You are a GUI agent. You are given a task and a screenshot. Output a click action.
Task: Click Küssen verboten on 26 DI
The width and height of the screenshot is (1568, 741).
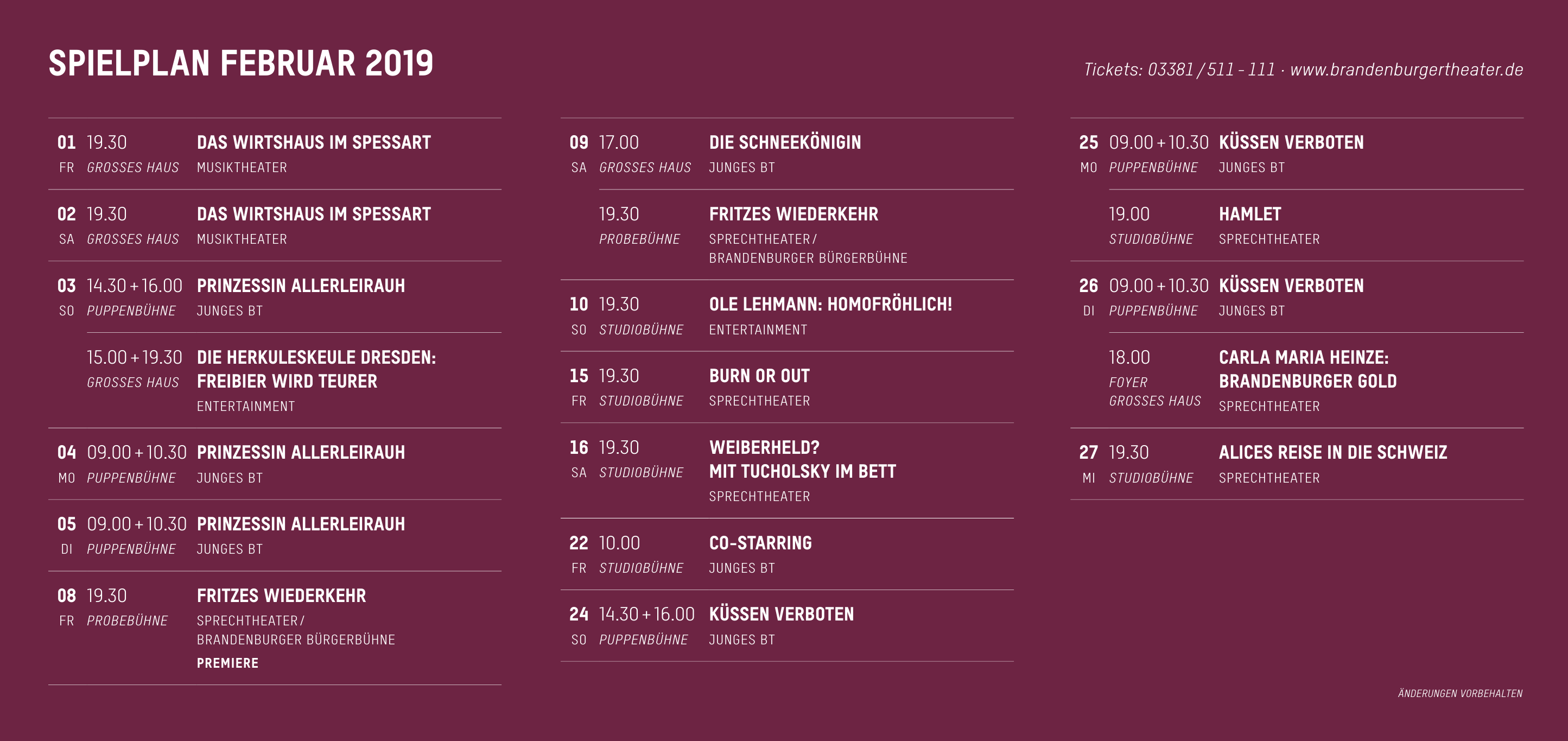coord(1291,286)
